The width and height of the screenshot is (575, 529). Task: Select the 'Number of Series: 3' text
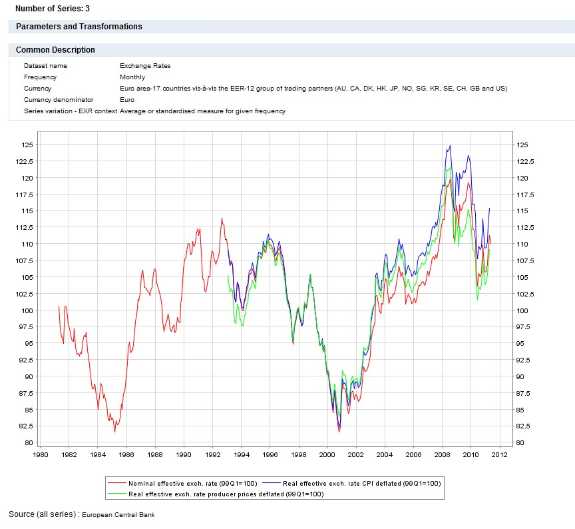click(x=52, y=8)
